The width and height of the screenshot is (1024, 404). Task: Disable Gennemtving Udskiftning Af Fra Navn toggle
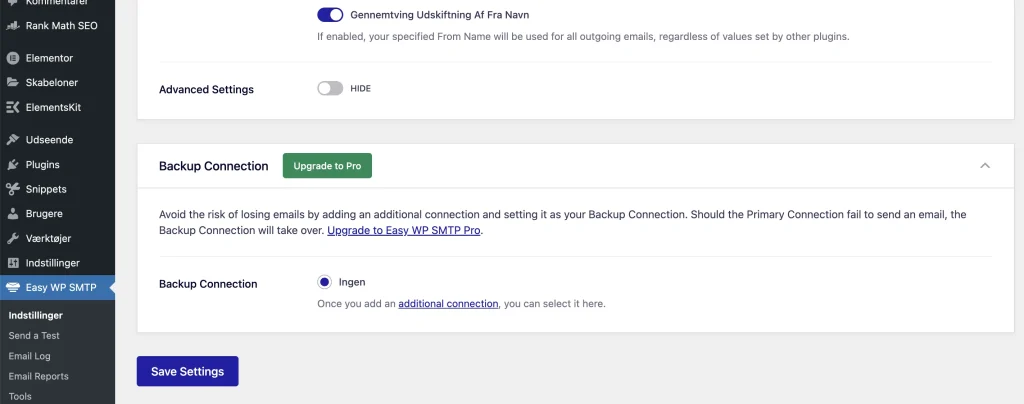[x=330, y=14]
